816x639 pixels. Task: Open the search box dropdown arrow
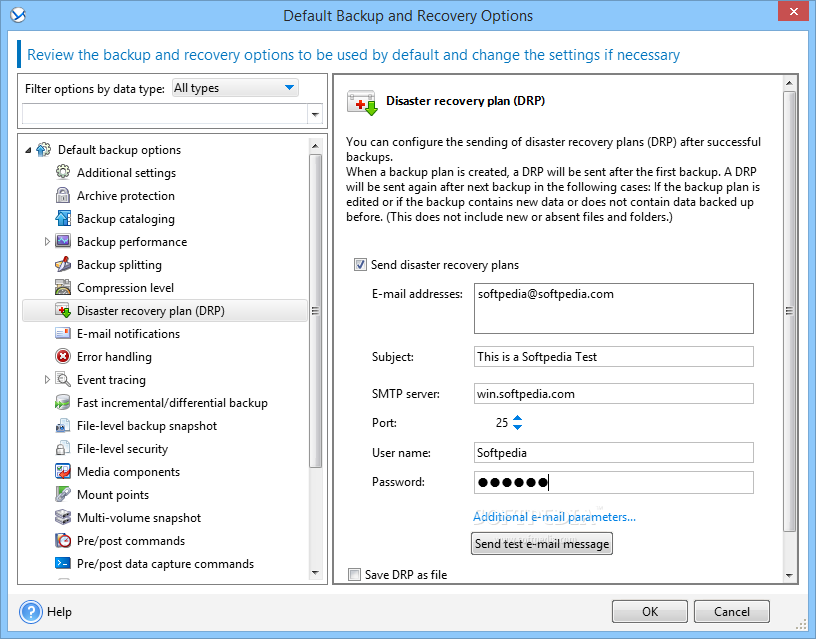coord(315,114)
